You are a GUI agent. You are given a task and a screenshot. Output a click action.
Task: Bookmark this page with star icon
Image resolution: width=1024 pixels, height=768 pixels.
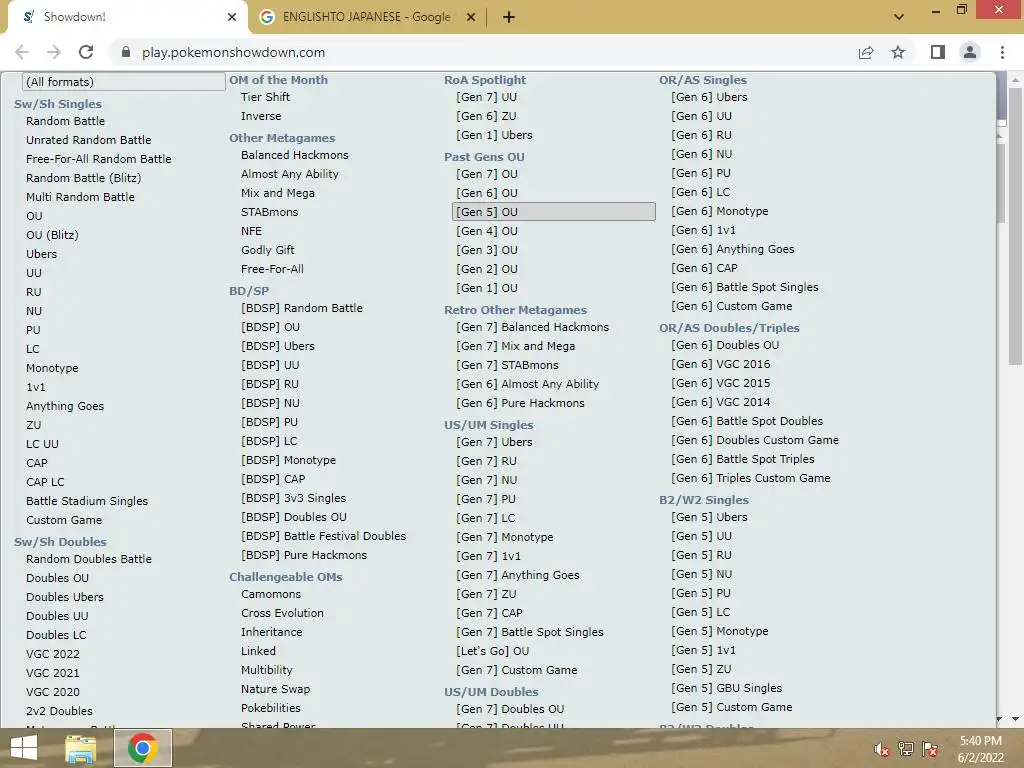pos(898,52)
